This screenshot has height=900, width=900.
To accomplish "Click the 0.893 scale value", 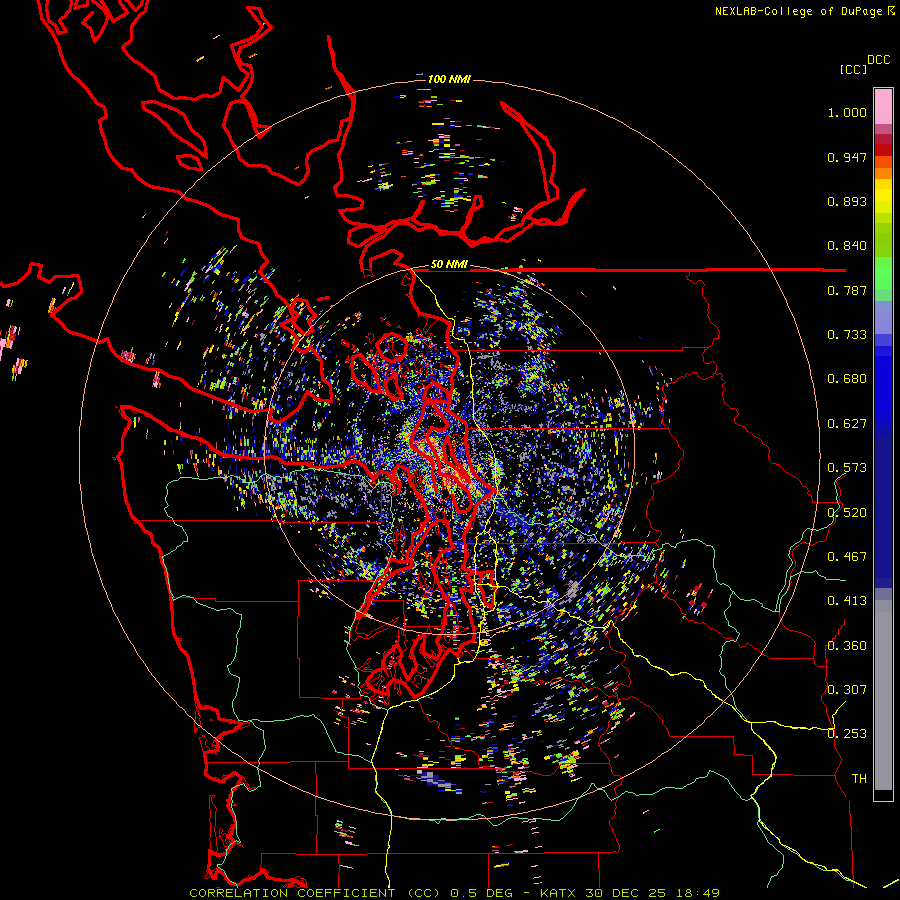I will pos(847,201).
